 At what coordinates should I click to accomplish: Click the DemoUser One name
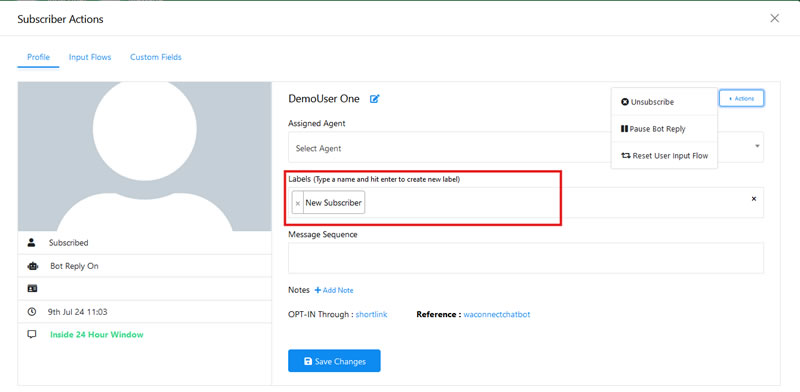click(x=324, y=99)
